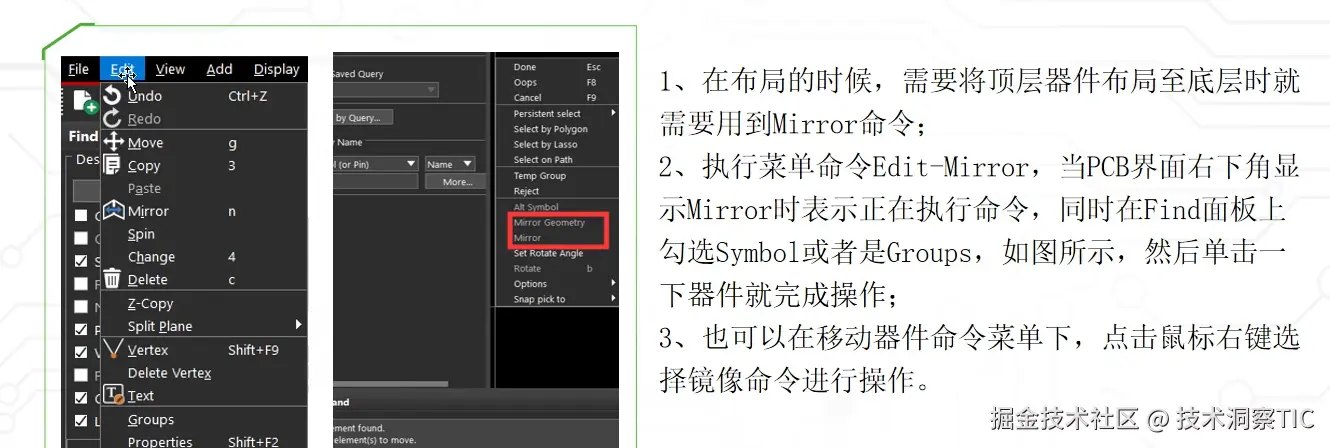Image resolution: width=1330 pixels, height=448 pixels.
Task: Click the Find by Name text field
Action: pyautogui.click(x=375, y=182)
